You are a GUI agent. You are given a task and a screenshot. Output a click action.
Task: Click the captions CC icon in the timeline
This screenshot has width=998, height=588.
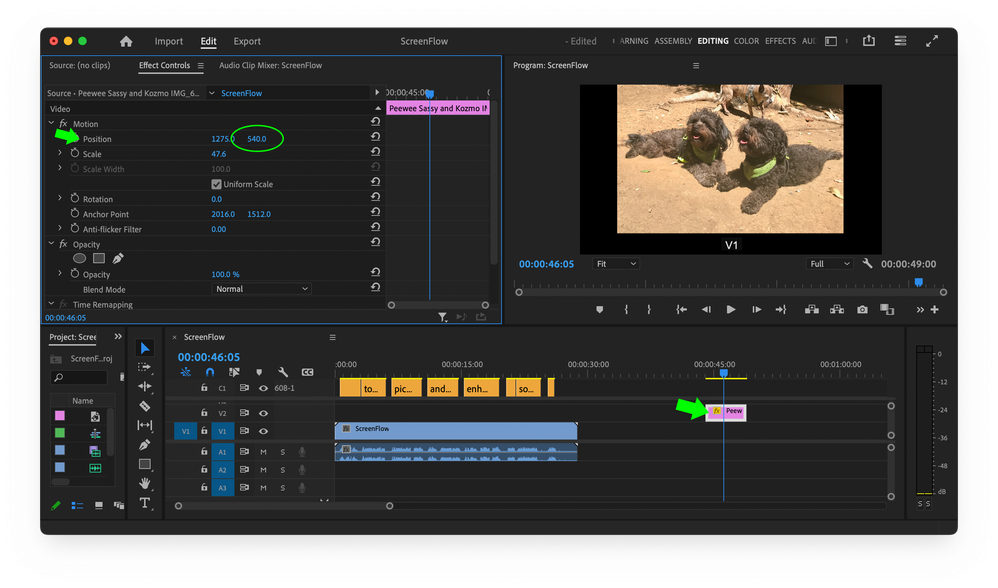307,371
